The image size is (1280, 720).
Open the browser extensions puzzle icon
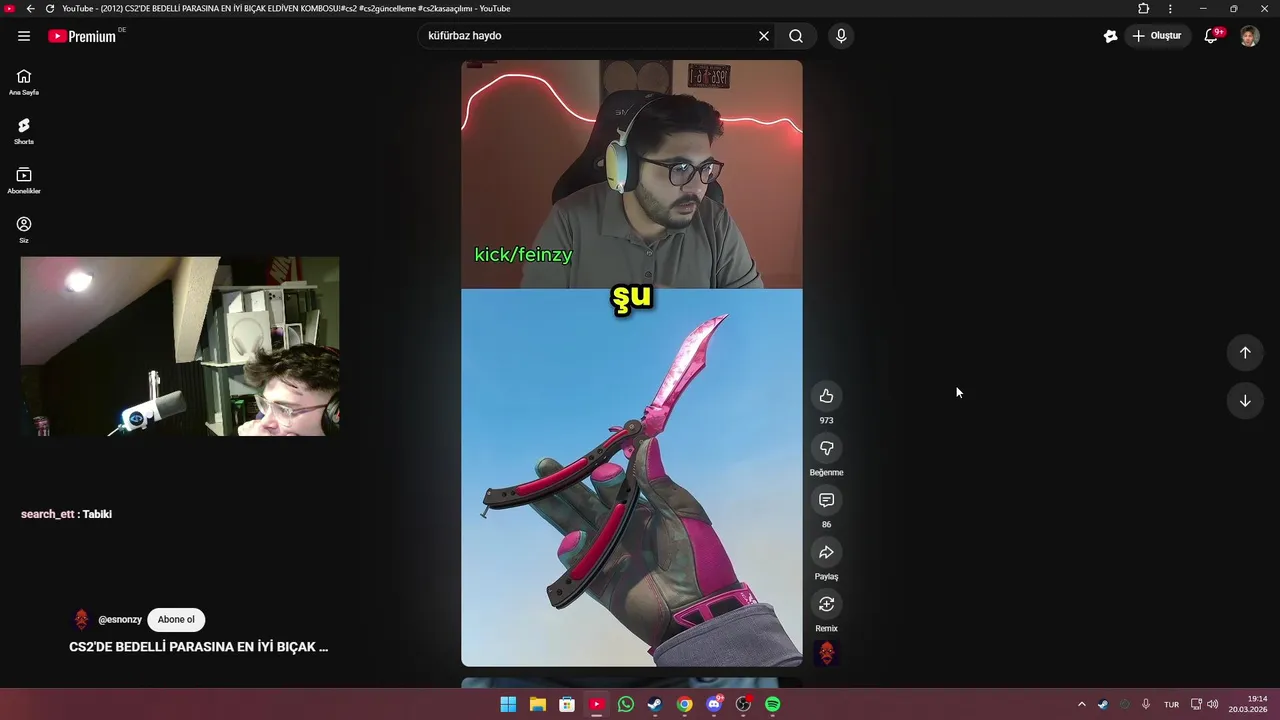pos(1144,9)
